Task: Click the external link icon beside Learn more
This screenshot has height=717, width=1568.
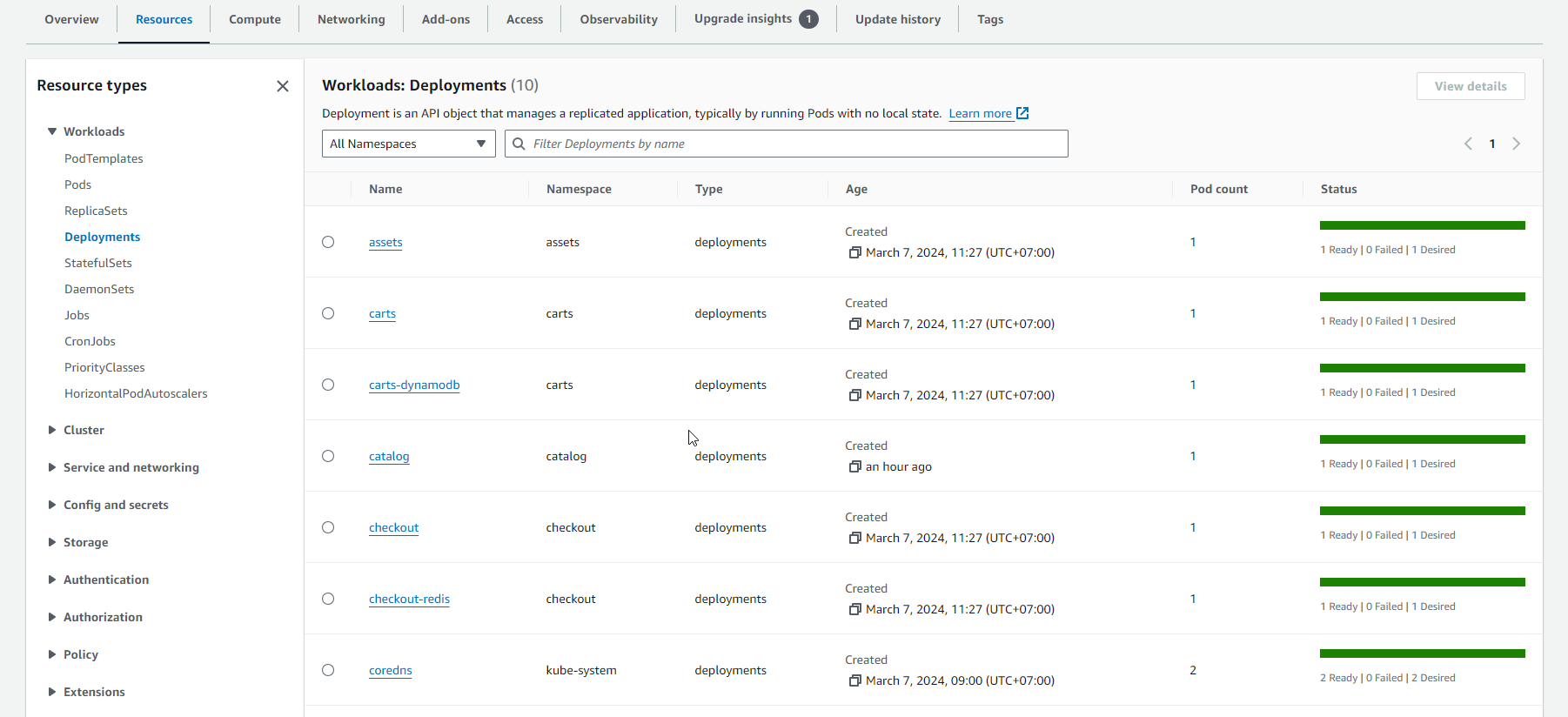Action: pyautogui.click(x=1023, y=113)
